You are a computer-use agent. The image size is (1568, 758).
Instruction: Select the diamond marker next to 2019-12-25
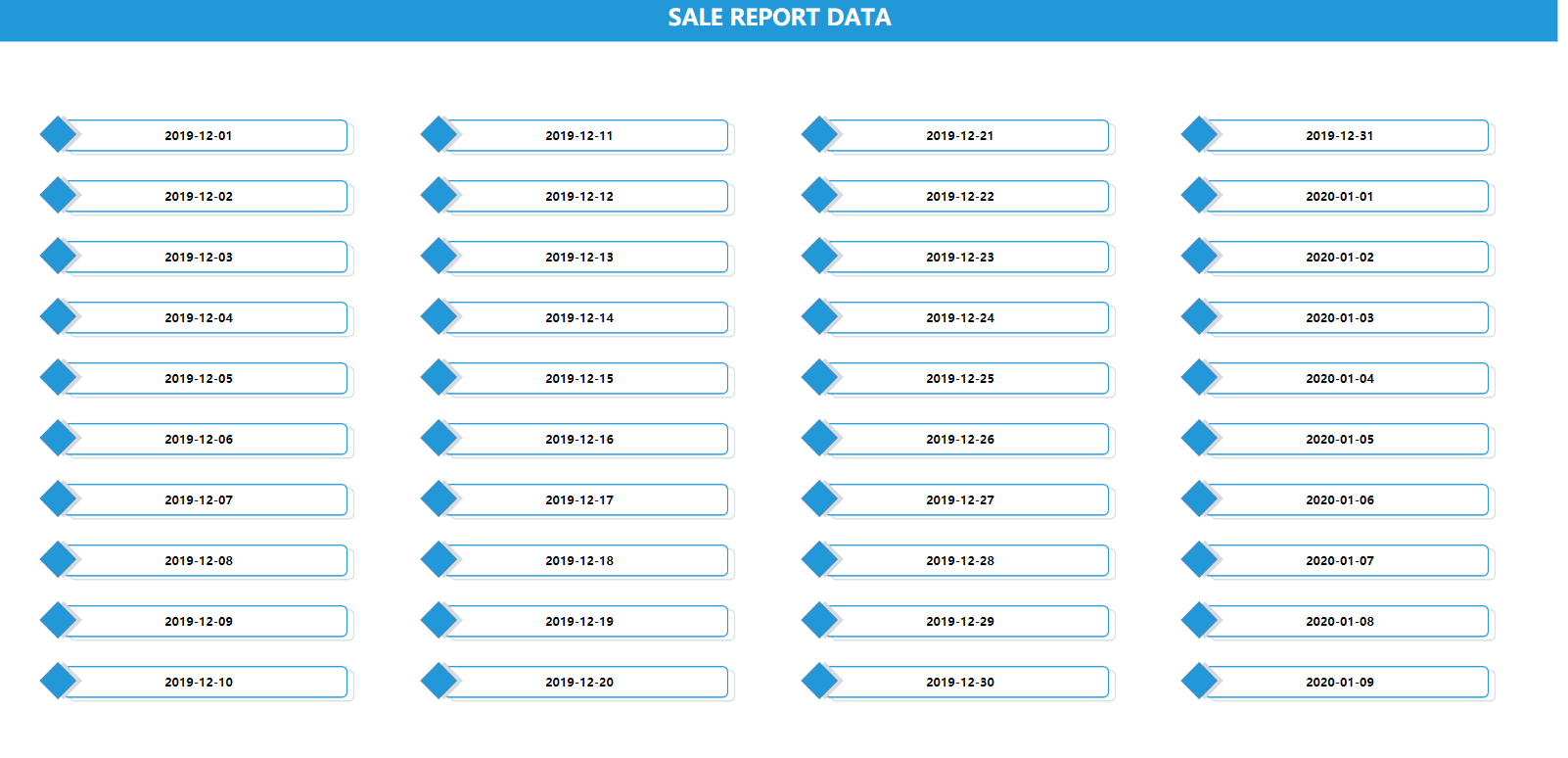point(819,377)
